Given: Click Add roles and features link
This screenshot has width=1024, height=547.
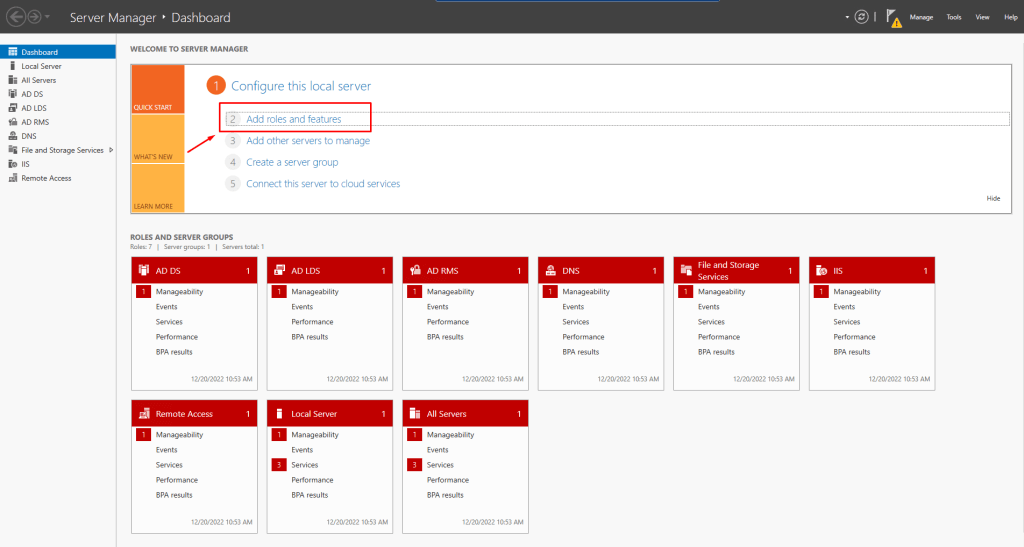Looking at the screenshot, I should click(x=293, y=119).
